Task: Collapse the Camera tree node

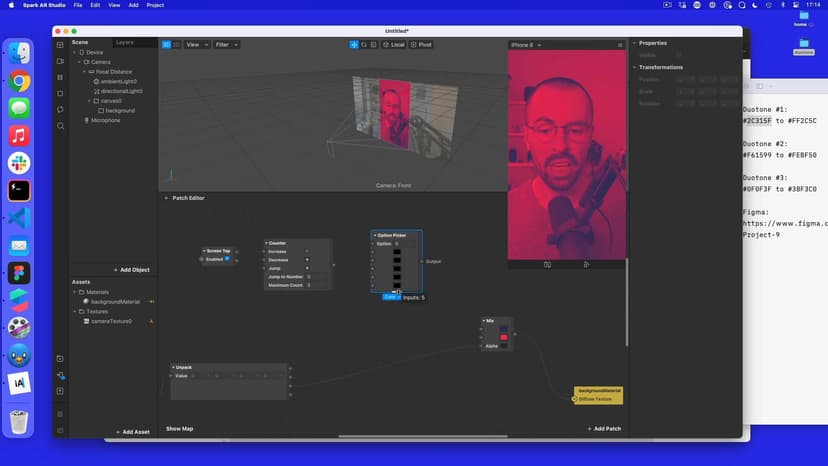Action: (79, 62)
